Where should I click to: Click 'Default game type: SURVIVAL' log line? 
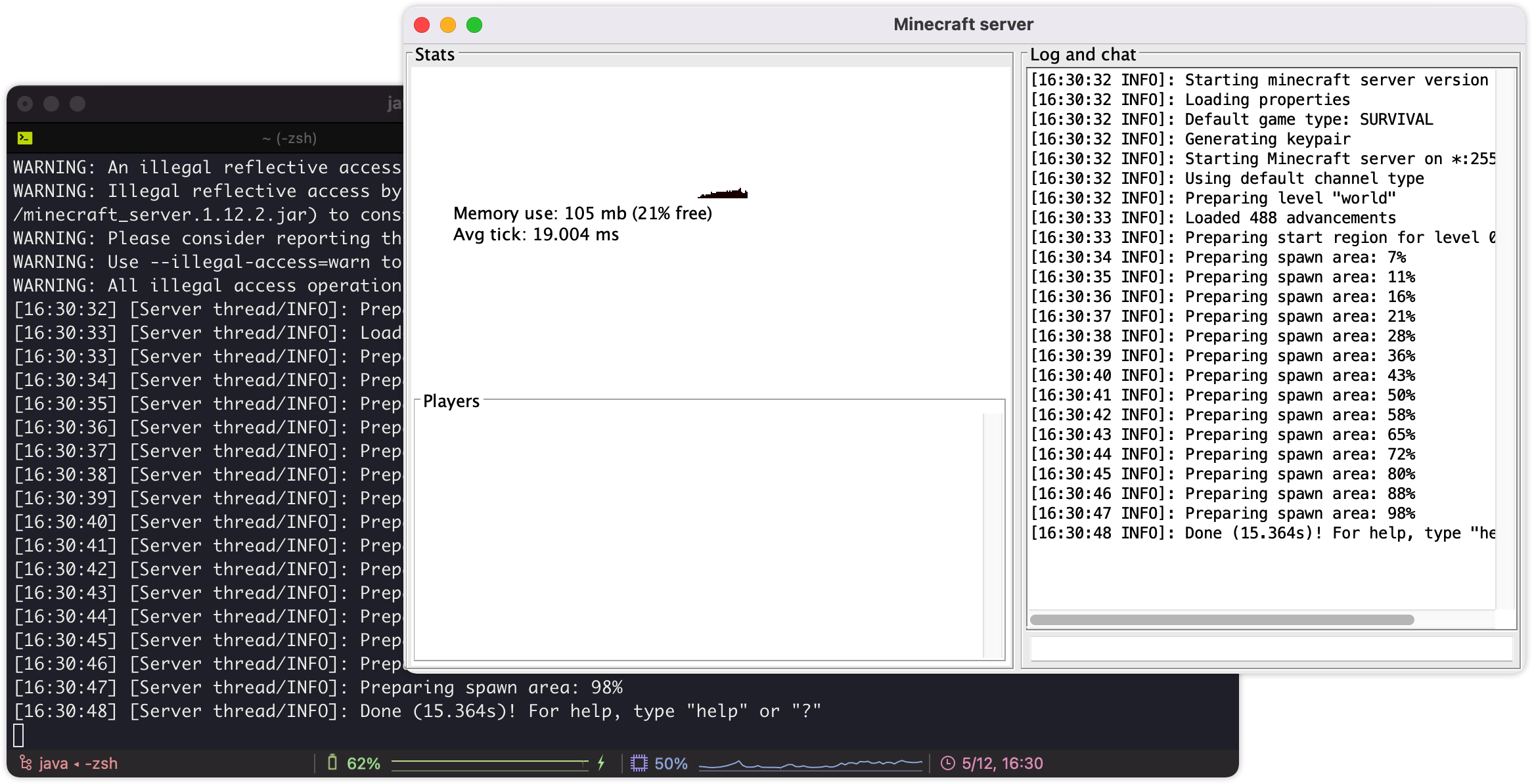[x=1231, y=120]
